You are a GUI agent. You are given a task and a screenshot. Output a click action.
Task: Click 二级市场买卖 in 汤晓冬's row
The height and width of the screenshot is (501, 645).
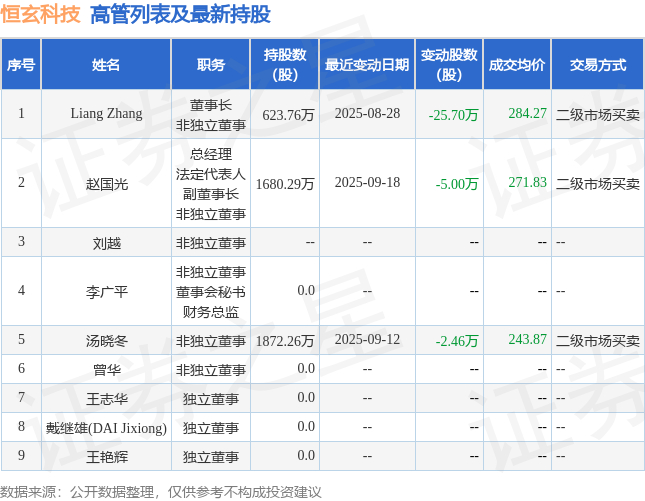(598, 341)
